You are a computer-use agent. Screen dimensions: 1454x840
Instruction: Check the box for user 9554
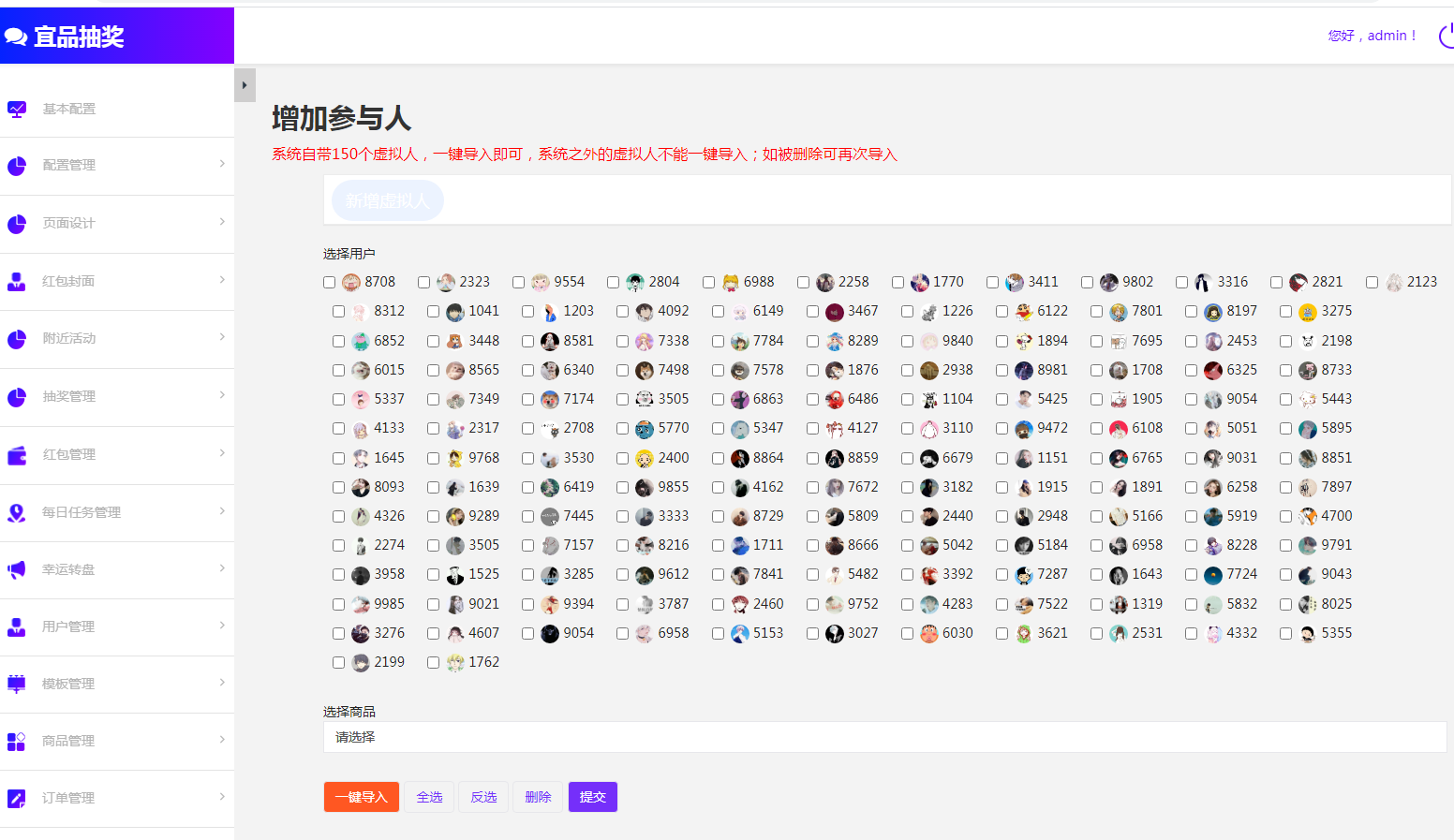coord(518,283)
